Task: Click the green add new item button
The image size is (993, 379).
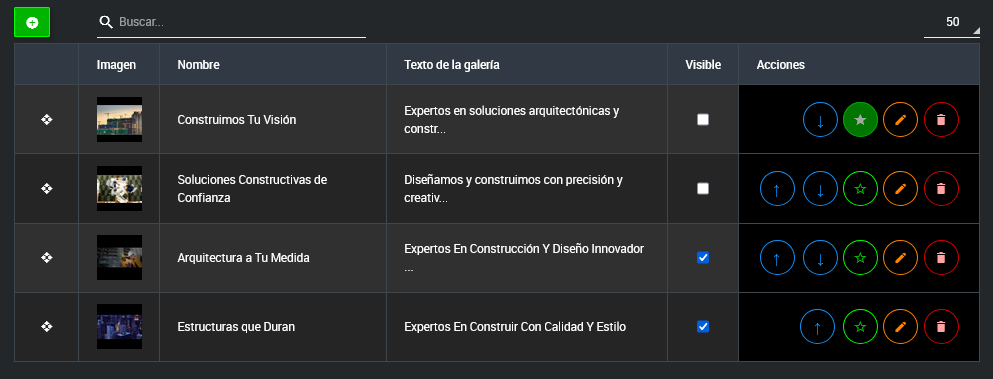Action: pyautogui.click(x=32, y=22)
